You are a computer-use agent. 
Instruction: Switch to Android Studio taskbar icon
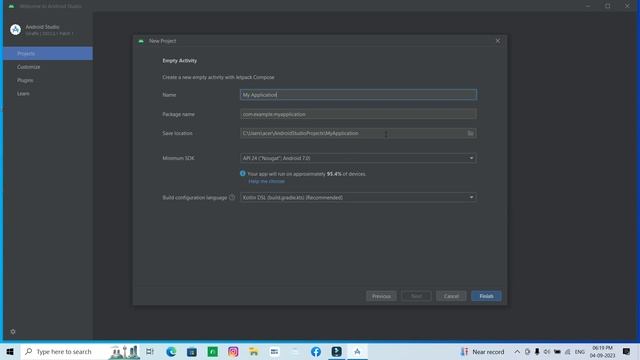click(357, 351)
